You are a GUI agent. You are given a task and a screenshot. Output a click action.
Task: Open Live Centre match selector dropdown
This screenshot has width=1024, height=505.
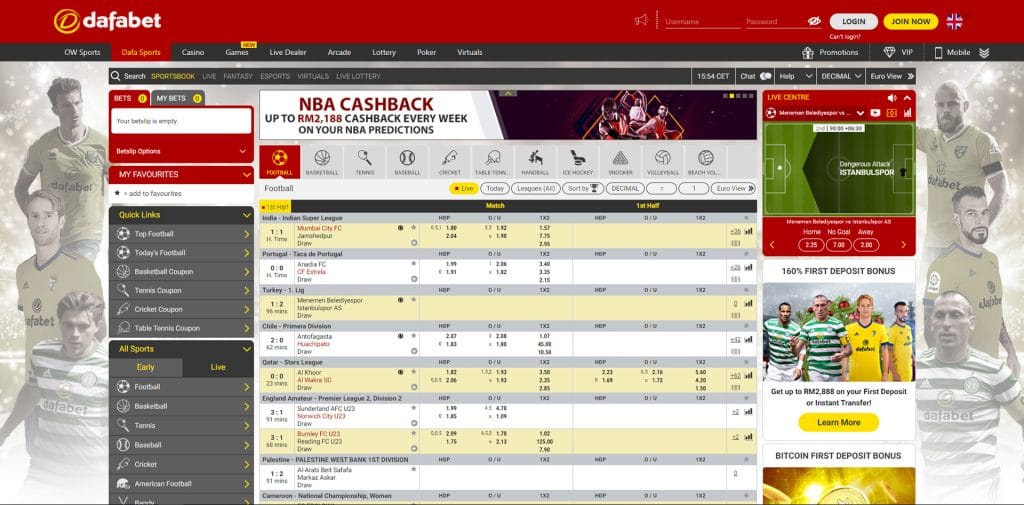(860, 113)
